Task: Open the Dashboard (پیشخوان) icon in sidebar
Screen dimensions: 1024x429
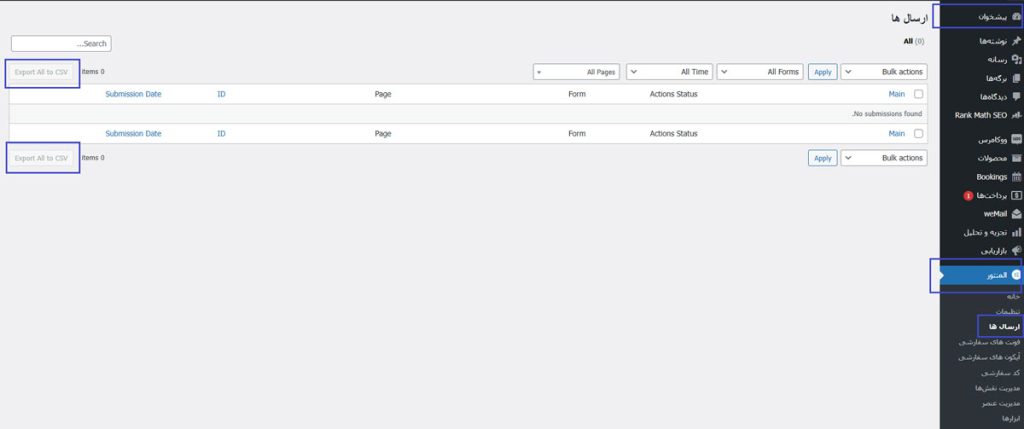Action: tap(1016, 17)
